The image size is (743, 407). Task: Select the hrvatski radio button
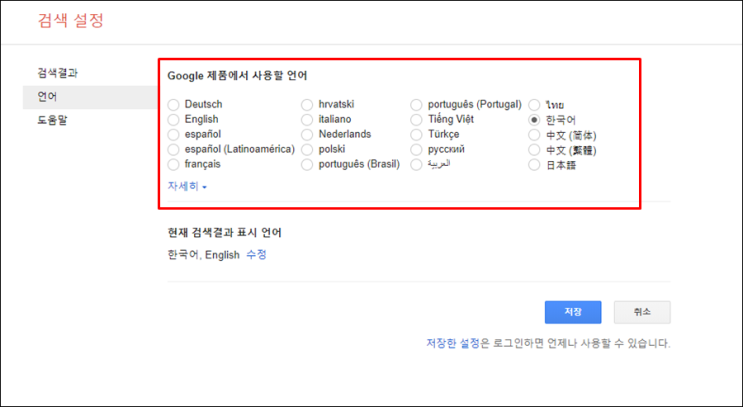[307, 104]
